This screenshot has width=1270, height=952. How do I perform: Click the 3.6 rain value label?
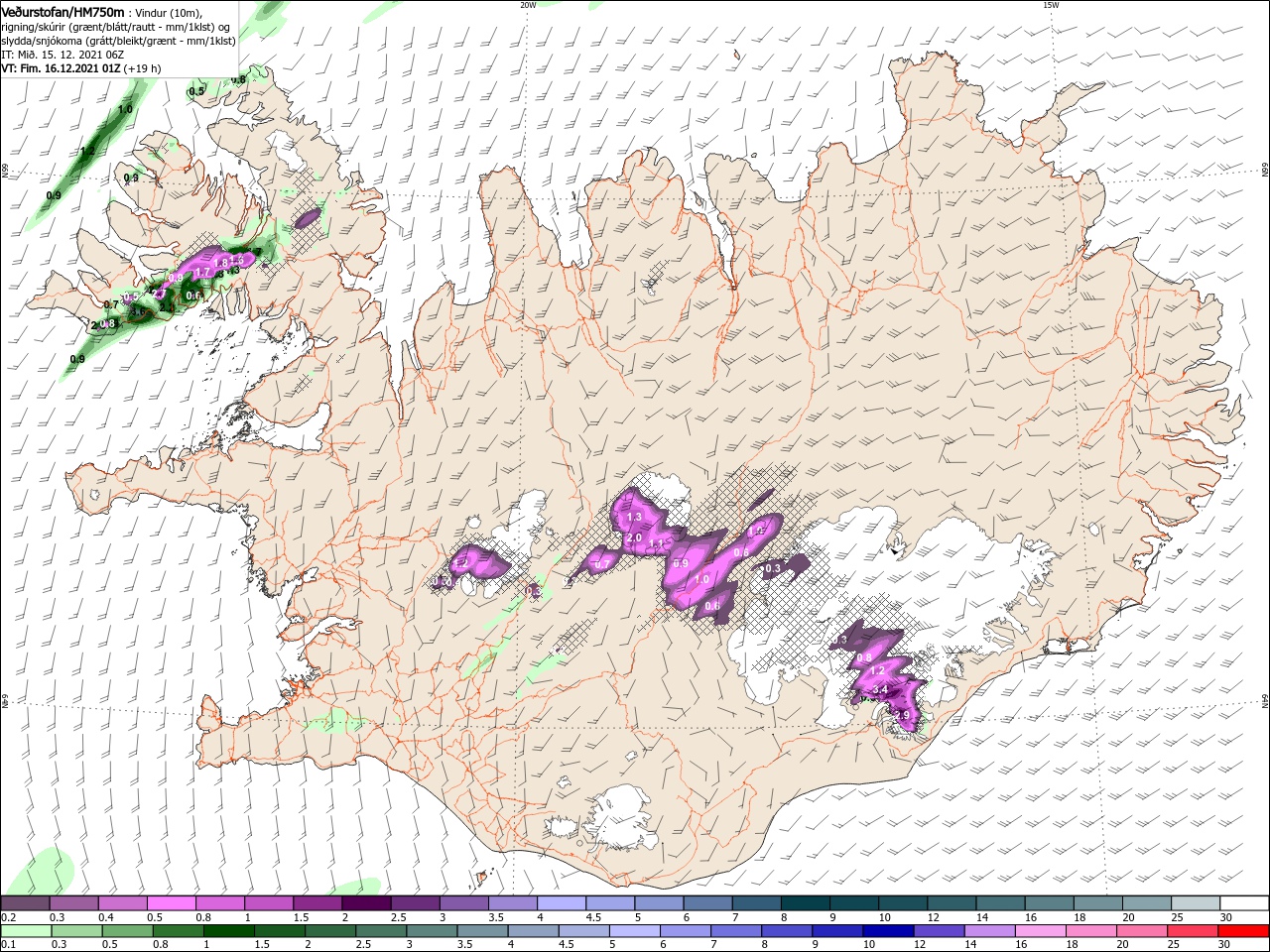click(138, 311)
